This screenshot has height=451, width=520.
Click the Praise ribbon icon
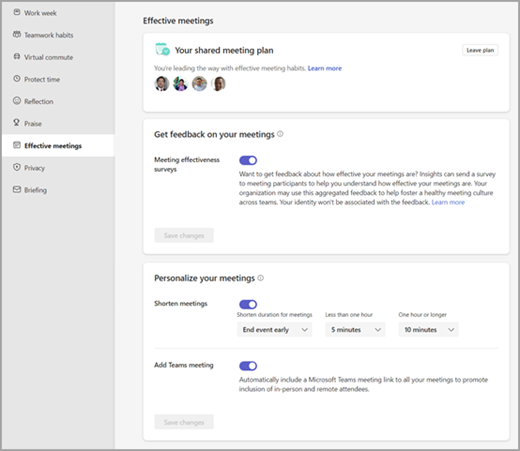click(16, 123)
